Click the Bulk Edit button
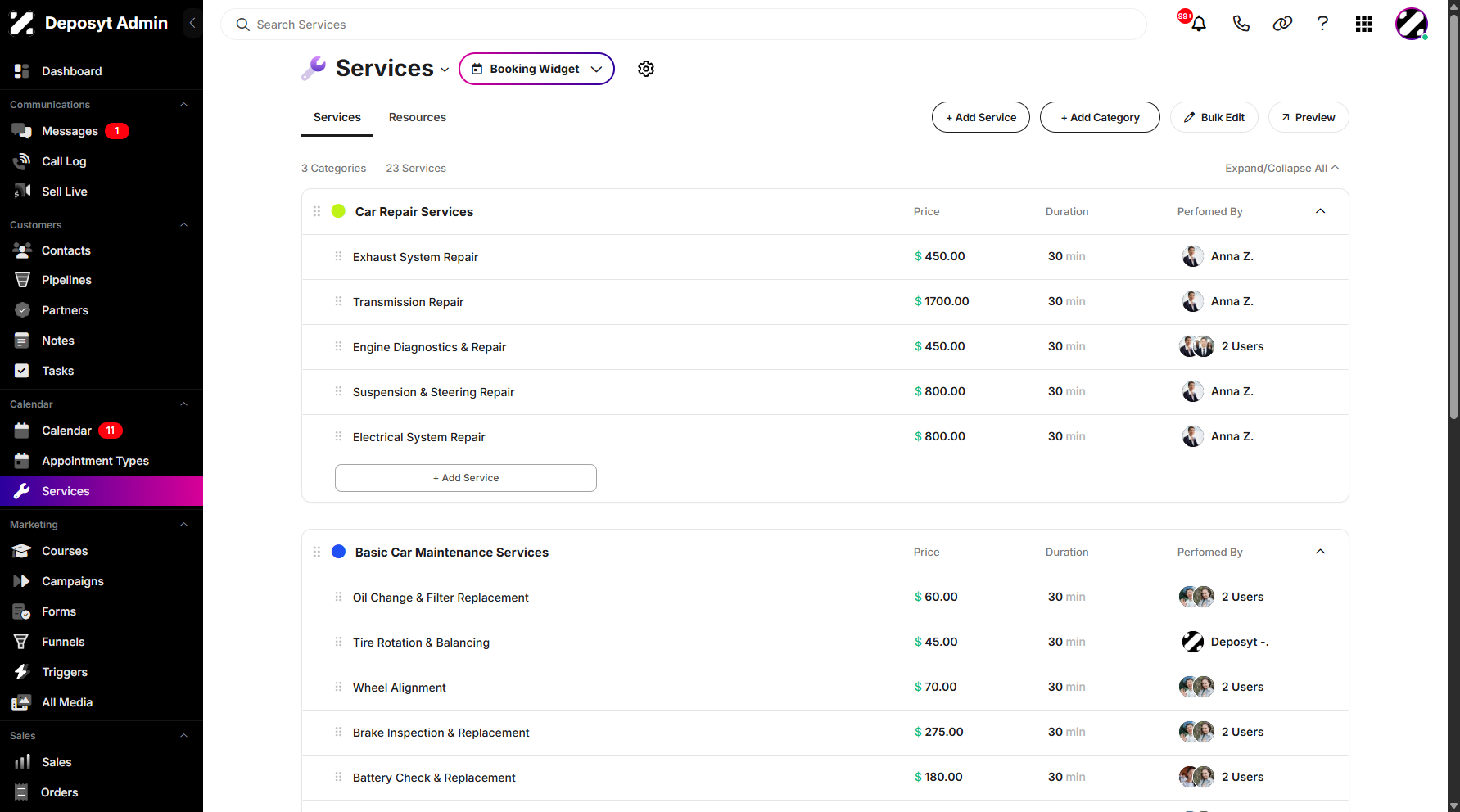This screenshot has height=812, width=1460. pyautogui.click(x=1214, y=117)
